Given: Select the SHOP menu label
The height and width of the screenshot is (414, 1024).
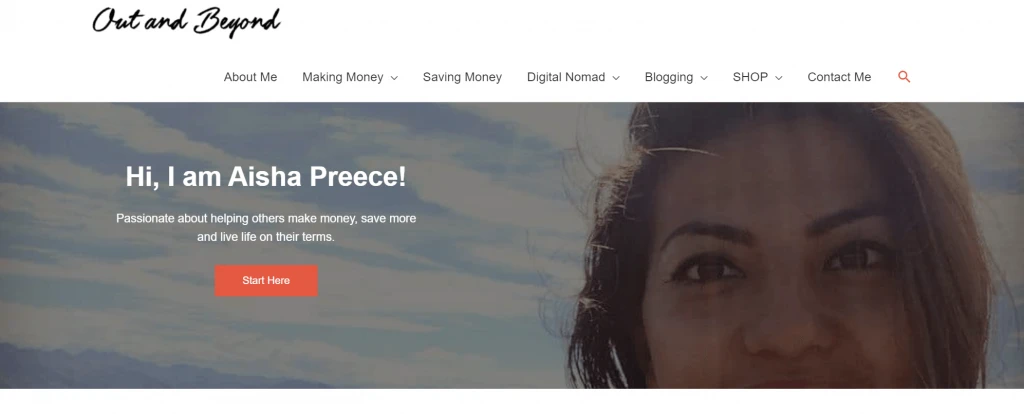Looking at the screenshot, I should (750, 77).
